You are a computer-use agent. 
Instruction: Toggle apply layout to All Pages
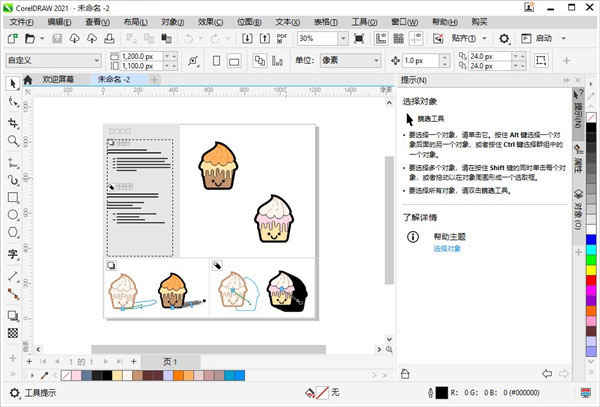[260, 60]
